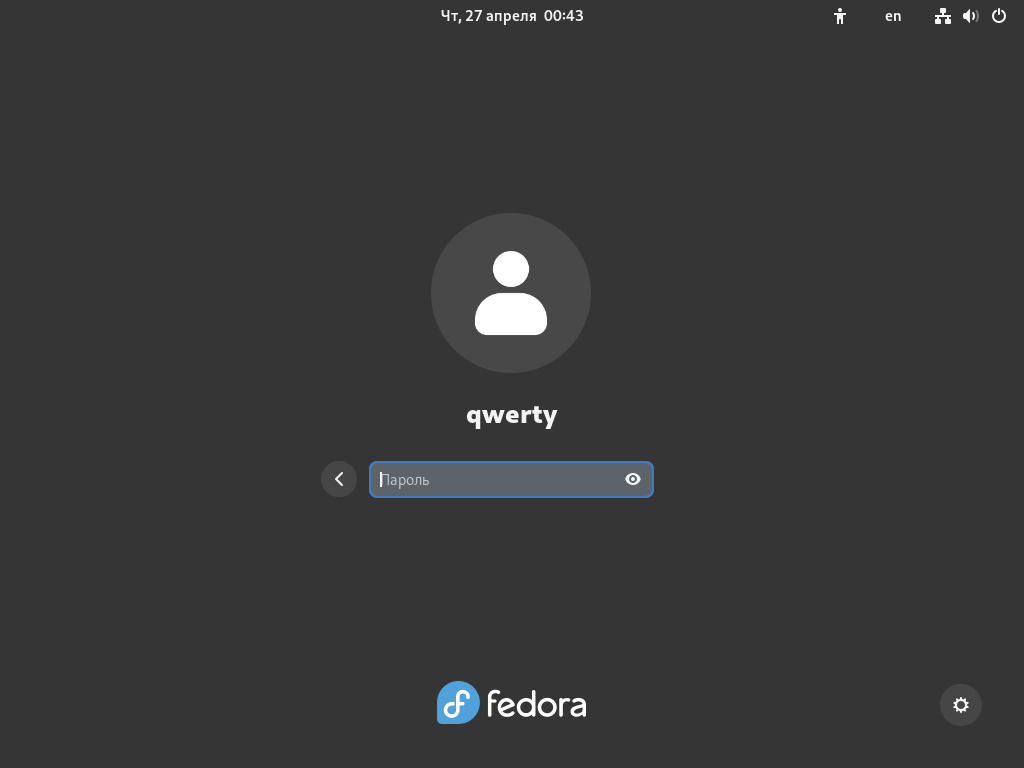Expand the "en" keyboard layout selector
The height and width of the screenshot is (768, 1024).
893,16
